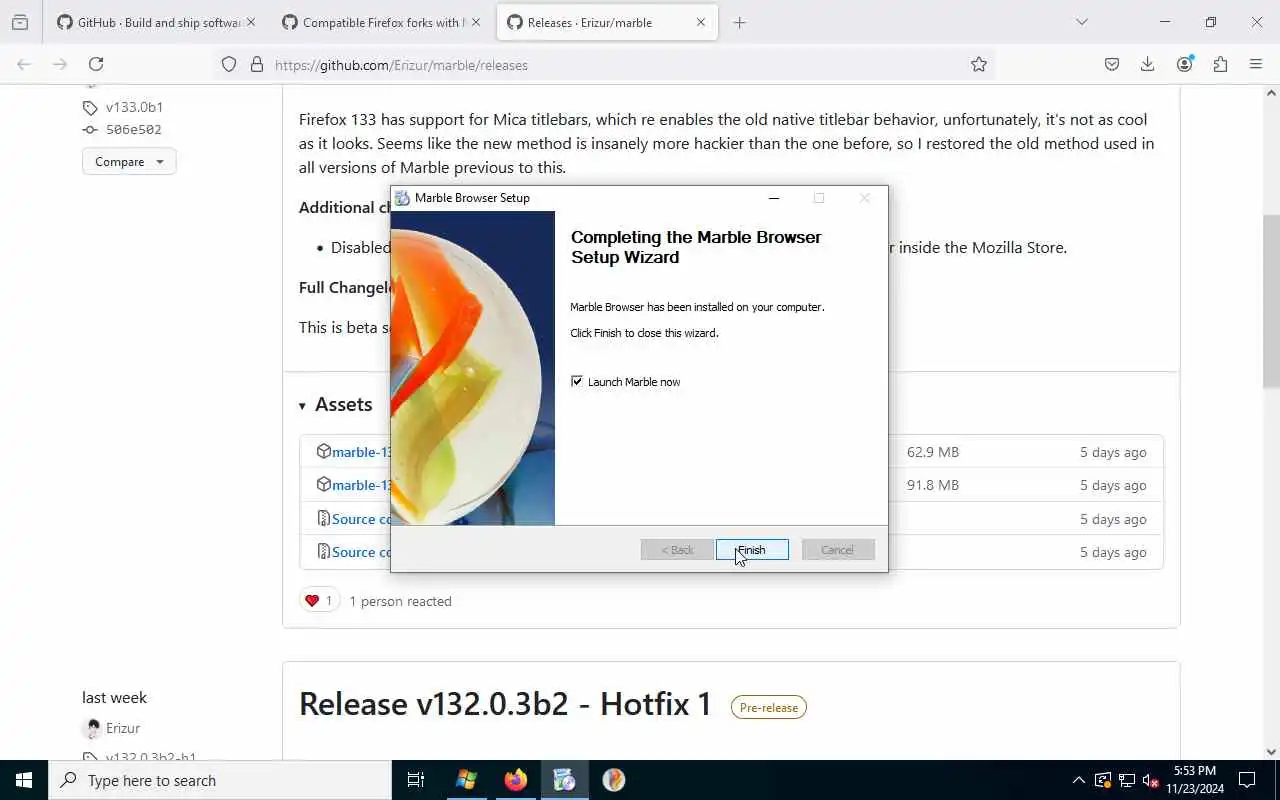
Task: Click the disabled Back button in setup
Action: coord(677,550)
